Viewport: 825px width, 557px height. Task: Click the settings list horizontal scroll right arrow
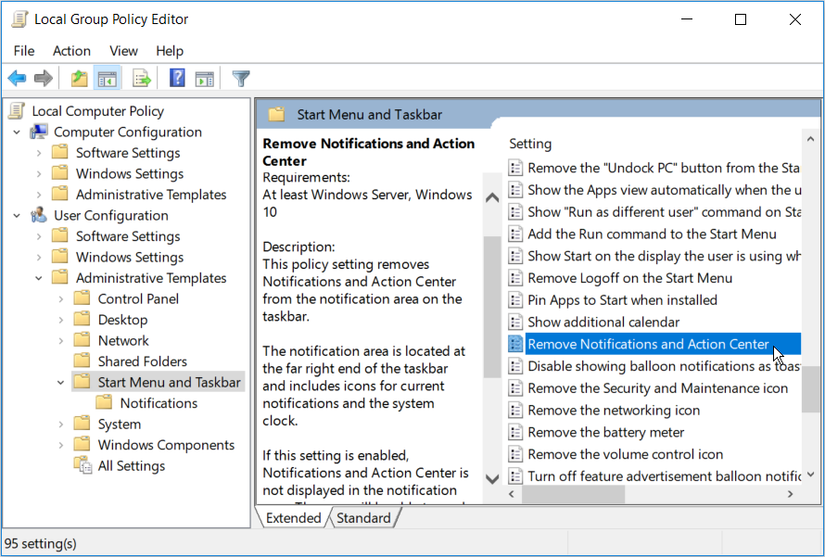790,494
